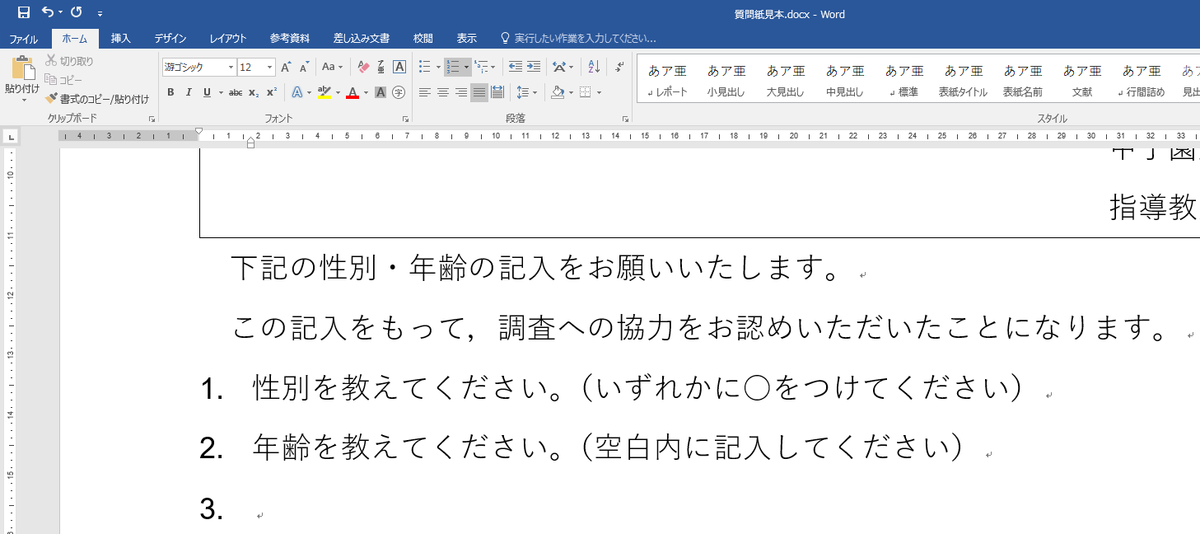Apply the 標準 style
1200x534 pixels.
tap(904, 81)
